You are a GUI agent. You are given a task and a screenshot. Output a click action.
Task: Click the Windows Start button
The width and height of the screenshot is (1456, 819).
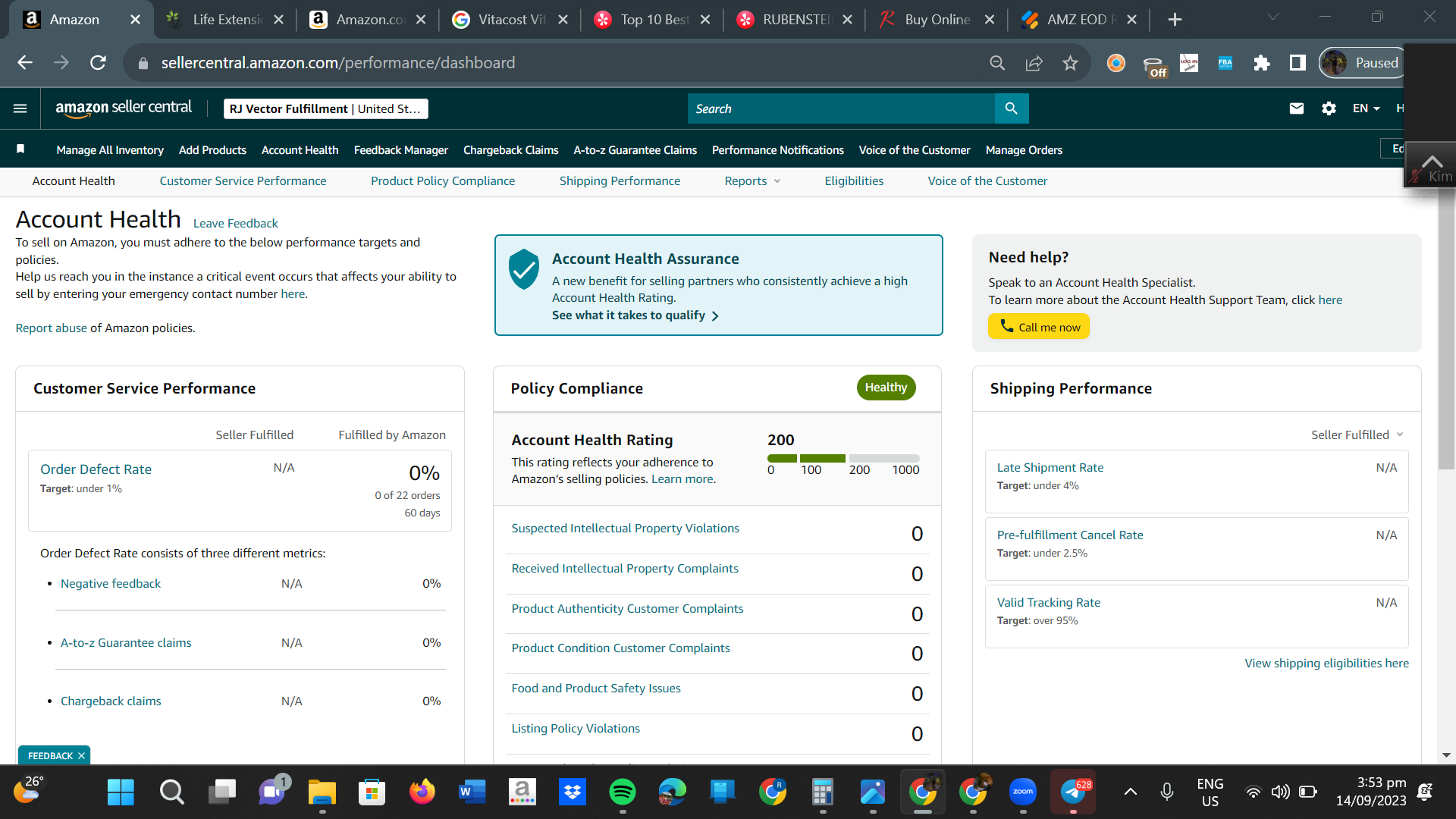[121, 792]
